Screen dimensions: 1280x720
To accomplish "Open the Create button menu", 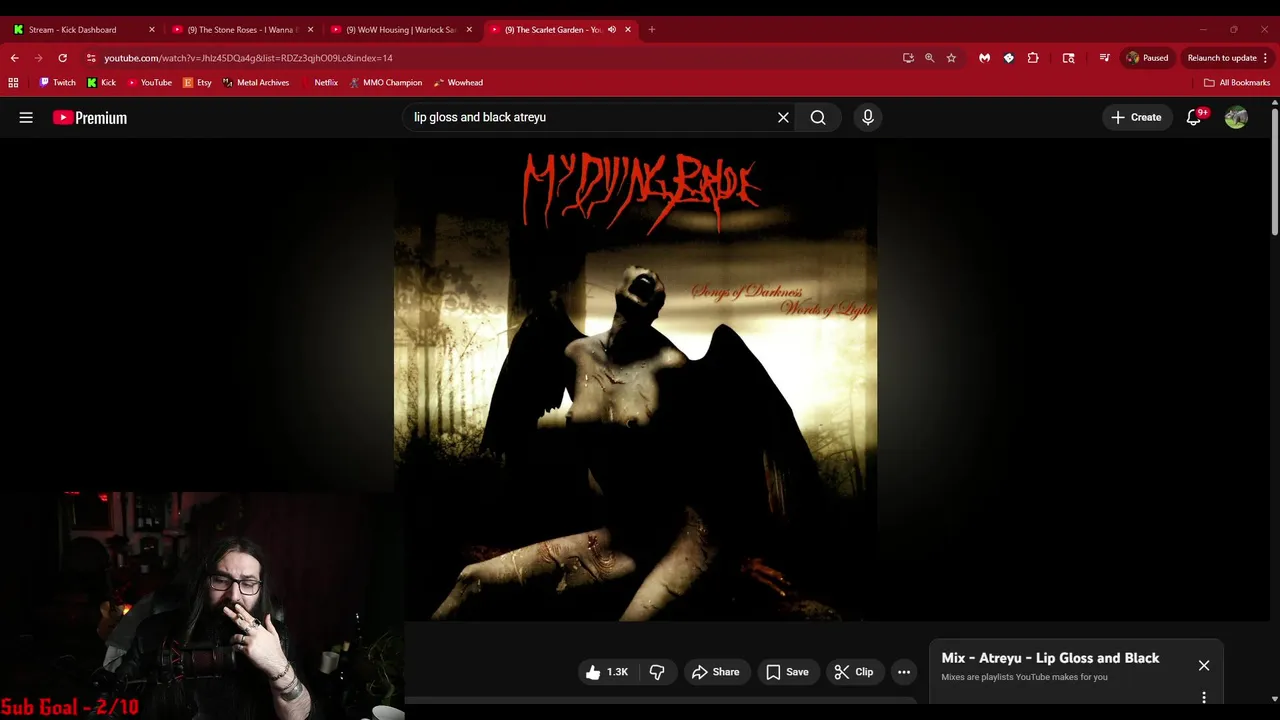I will pos(1137,117).
